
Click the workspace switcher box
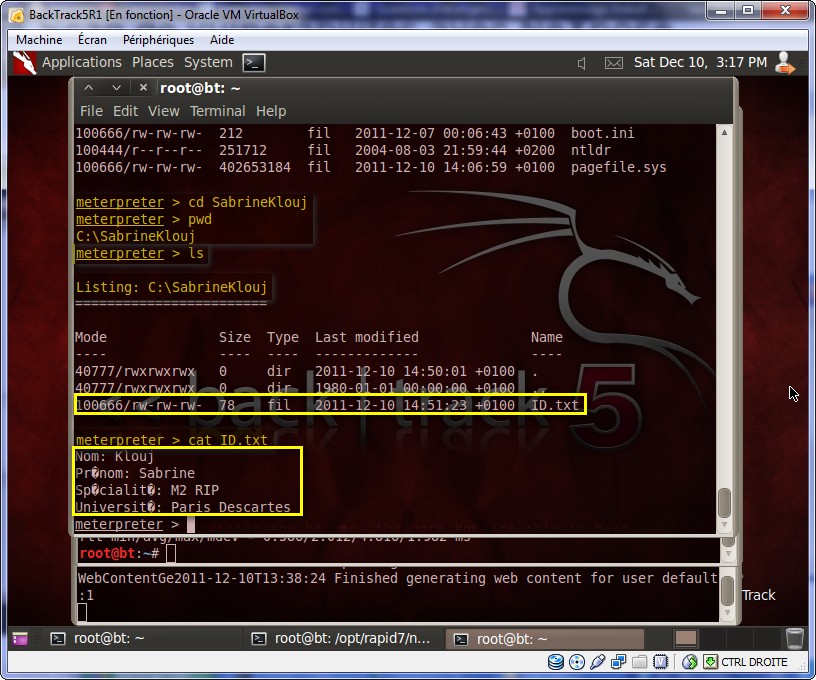[685, 638]
